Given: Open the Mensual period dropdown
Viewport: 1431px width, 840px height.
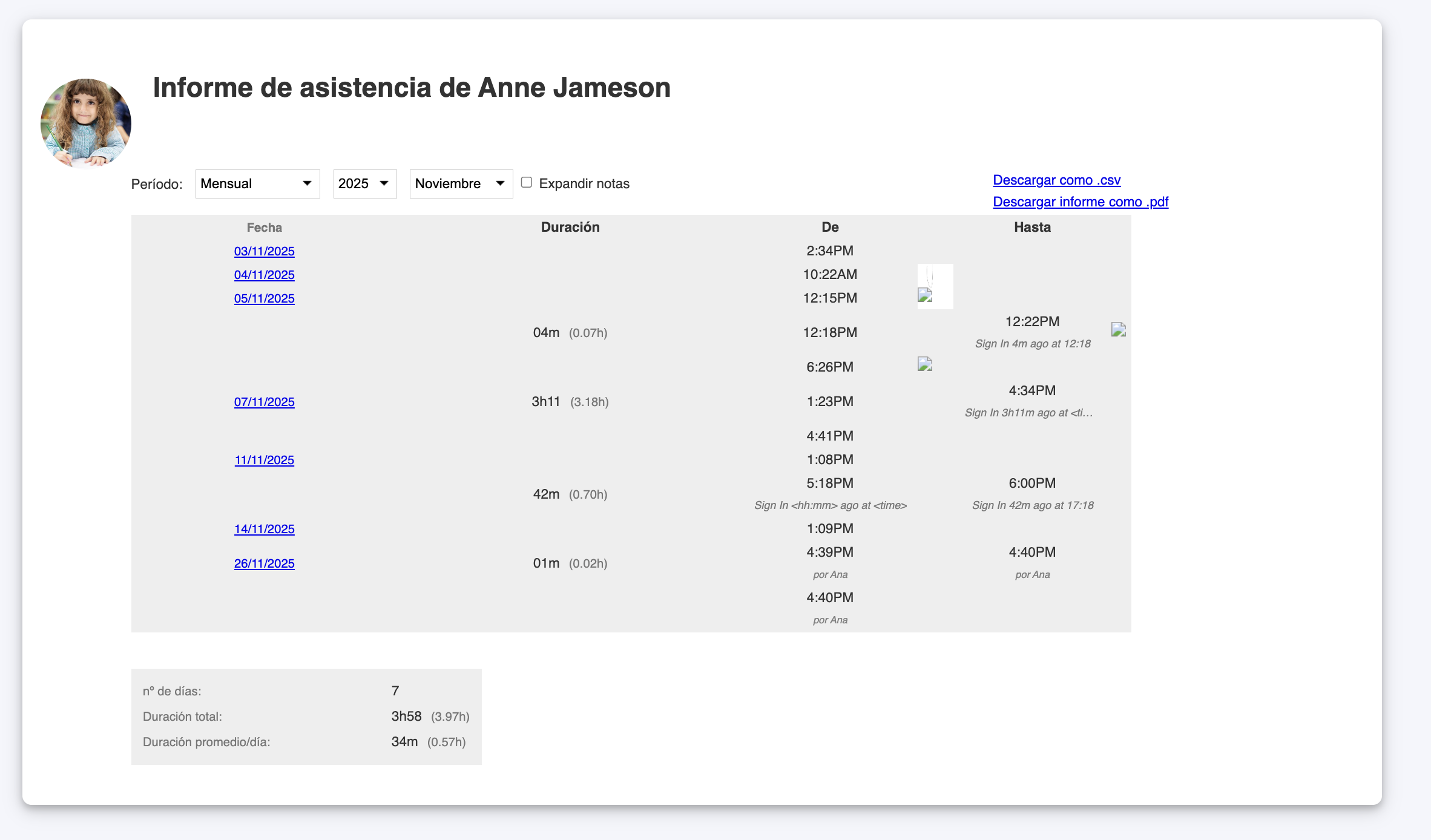Looking at the screenshot, I should pyautogui.click(x=257, y=184).
